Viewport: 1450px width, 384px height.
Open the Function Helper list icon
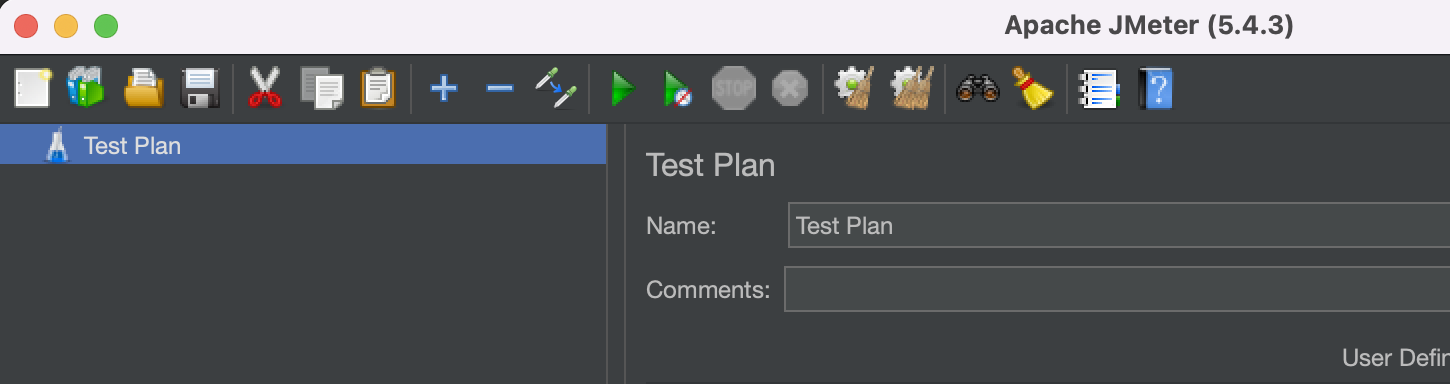tap(1098, 89)
